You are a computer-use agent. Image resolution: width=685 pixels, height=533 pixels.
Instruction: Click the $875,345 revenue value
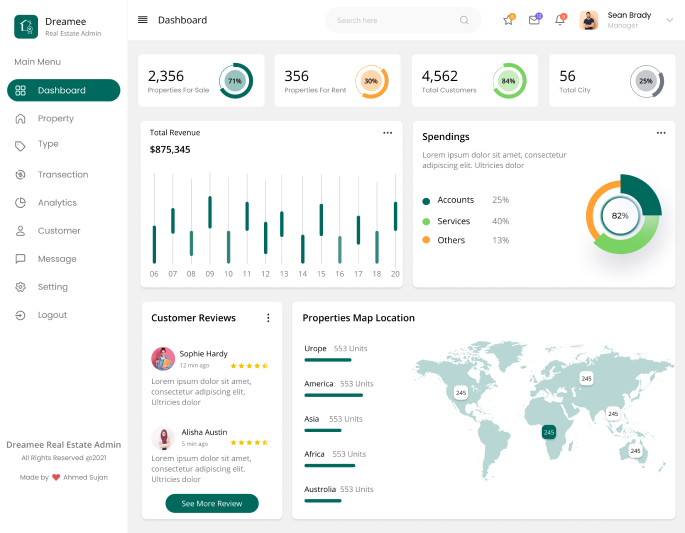pos(170,149)
